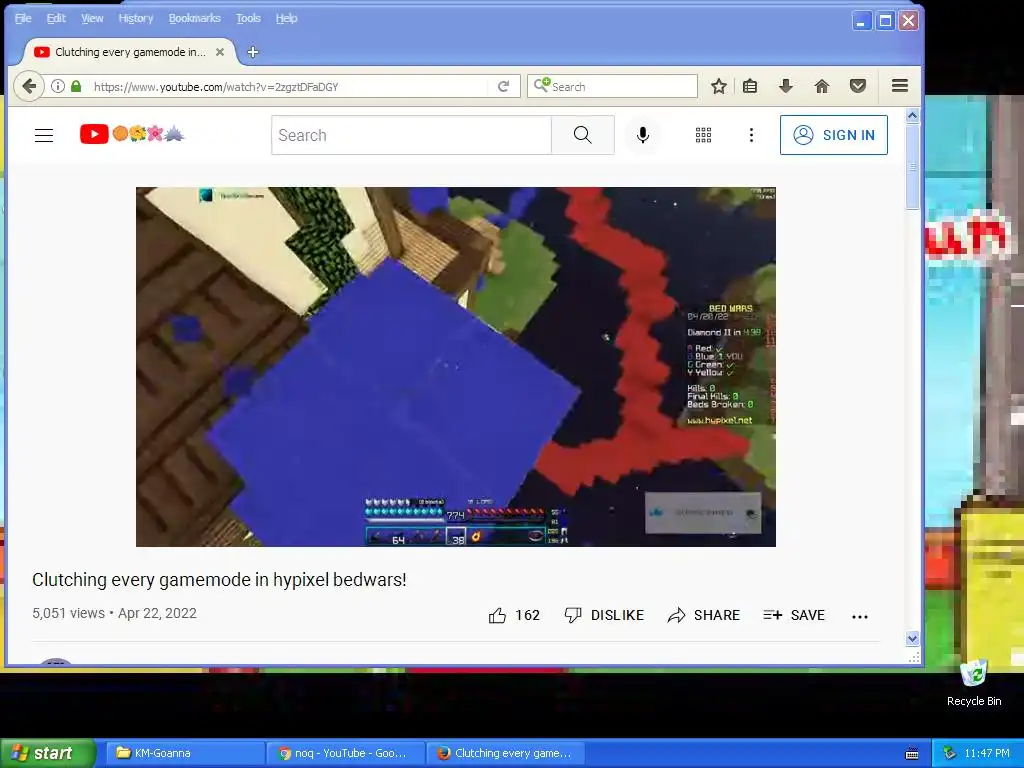Image resolution: width=1024 pixels, height=768 pixels.
Task: Go back to previous page
Action: [29, 86]
